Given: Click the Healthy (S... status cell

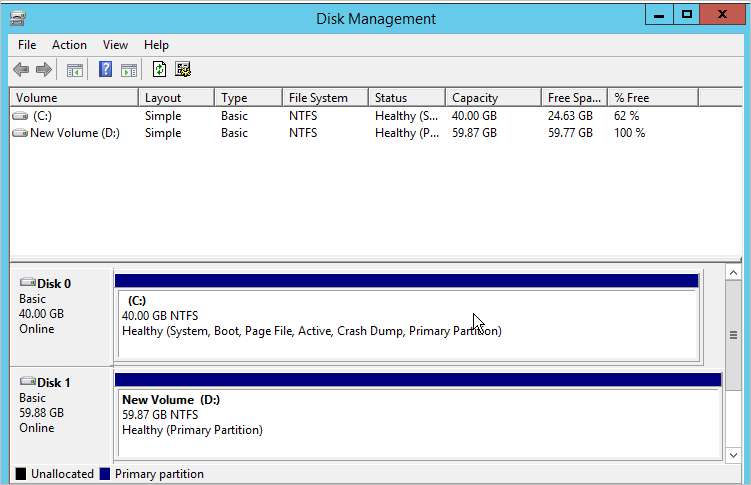Looking at the screenshot, I should [x=406, y=116].
